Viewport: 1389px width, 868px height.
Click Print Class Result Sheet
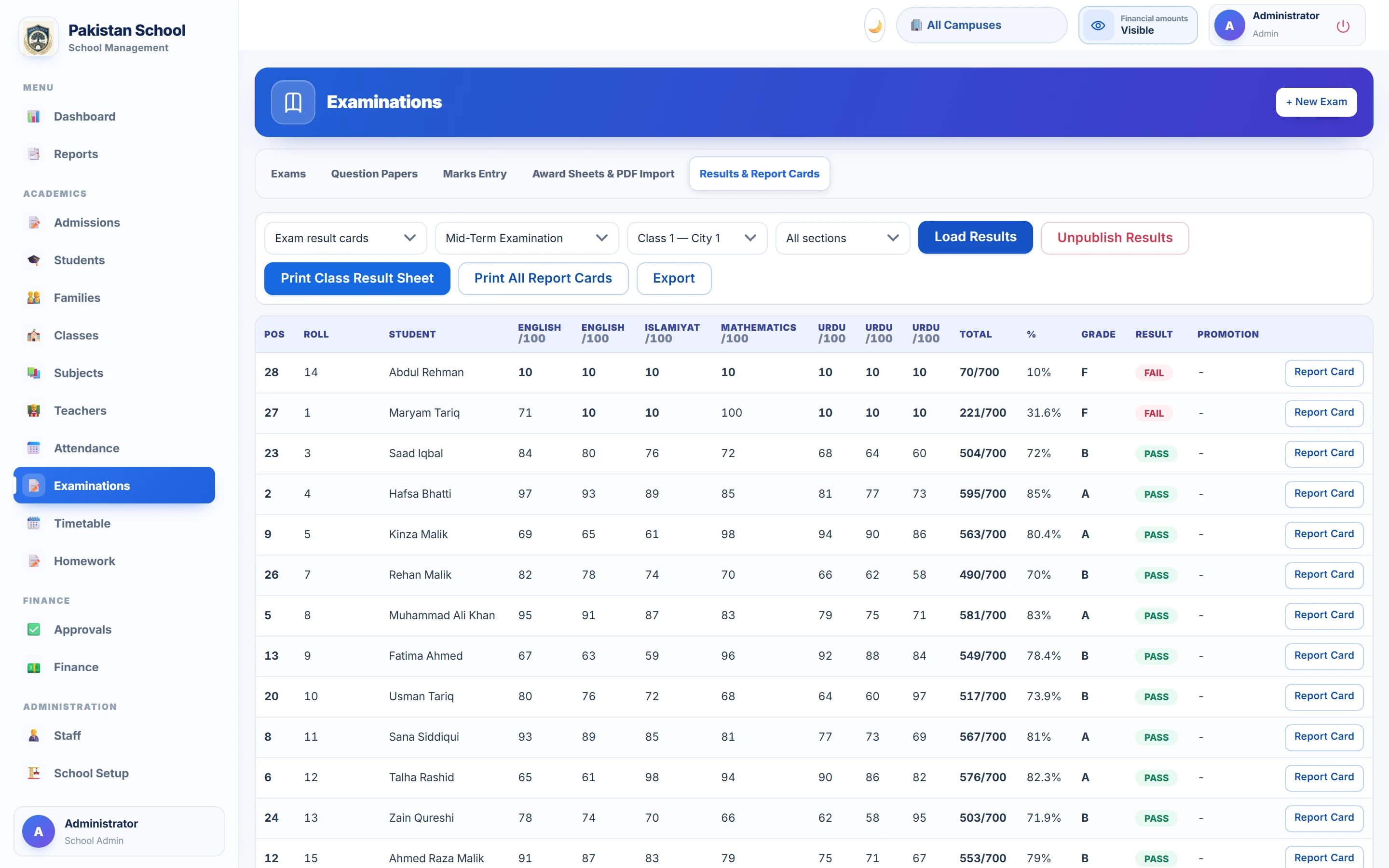click(357, 279)
